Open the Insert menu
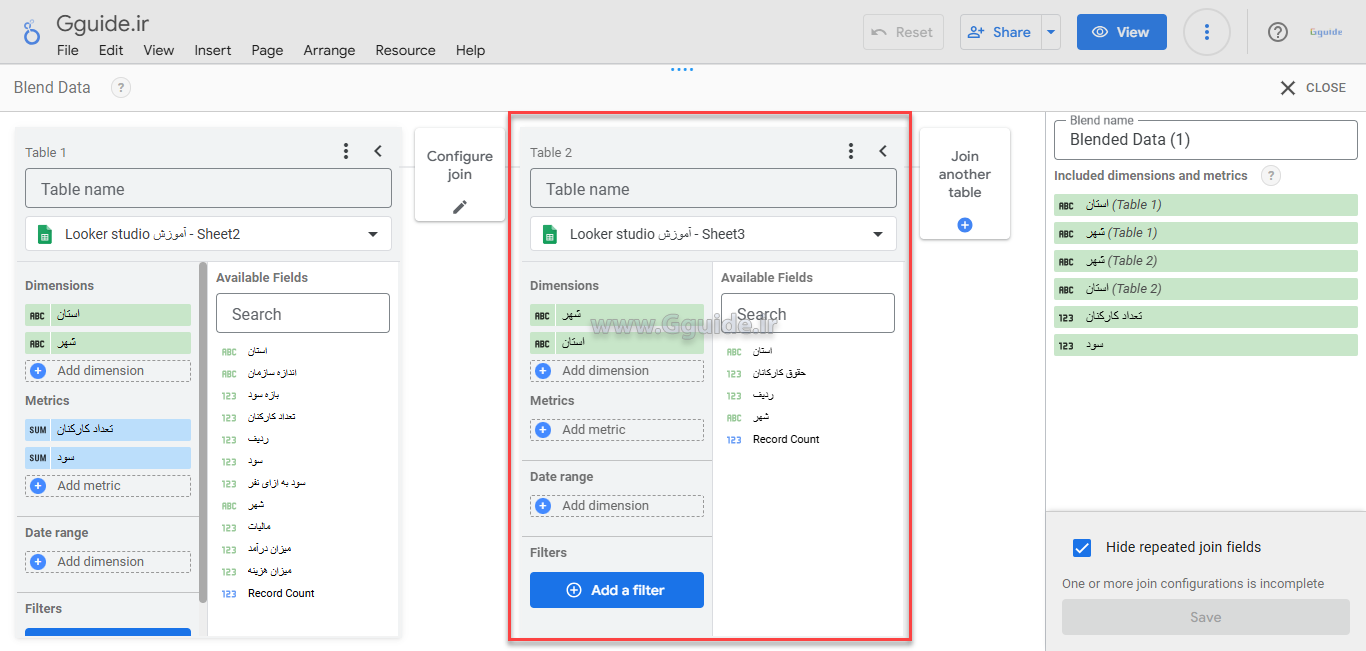This screenshot has height=651, width=1366. pyautogui.click(x=212, y=50)
